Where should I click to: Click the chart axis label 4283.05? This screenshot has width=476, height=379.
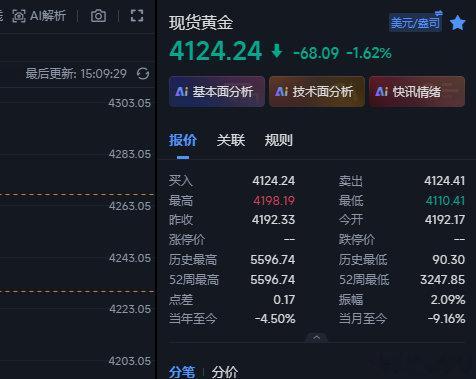click(x=129, y=154)
